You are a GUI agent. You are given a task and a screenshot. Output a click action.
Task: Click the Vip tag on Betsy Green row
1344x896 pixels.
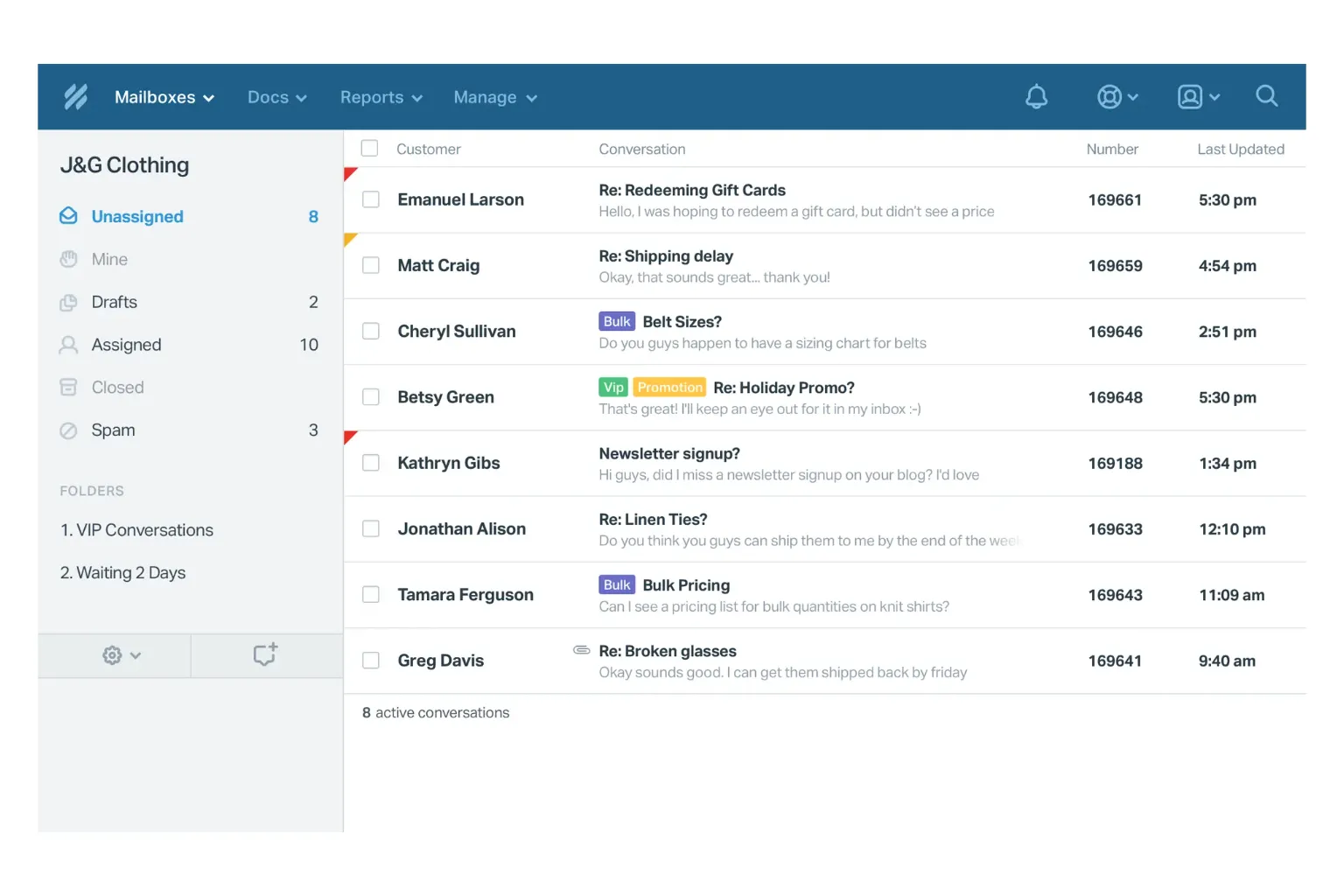click(613, 387)
